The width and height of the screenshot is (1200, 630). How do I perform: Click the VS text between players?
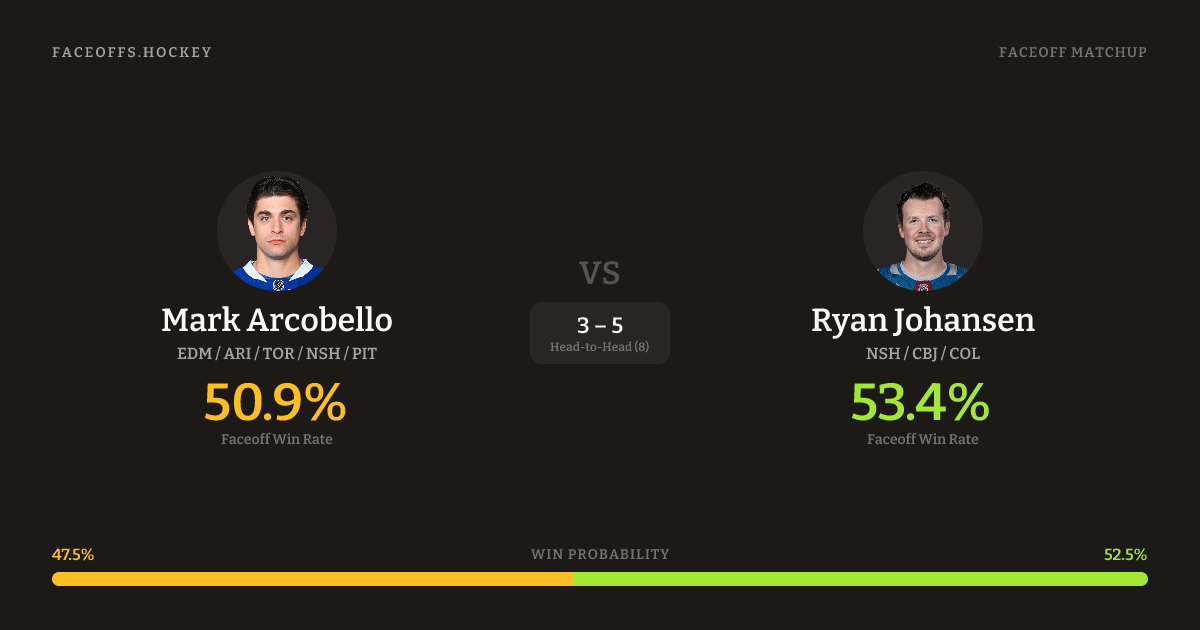coord(600,272)
